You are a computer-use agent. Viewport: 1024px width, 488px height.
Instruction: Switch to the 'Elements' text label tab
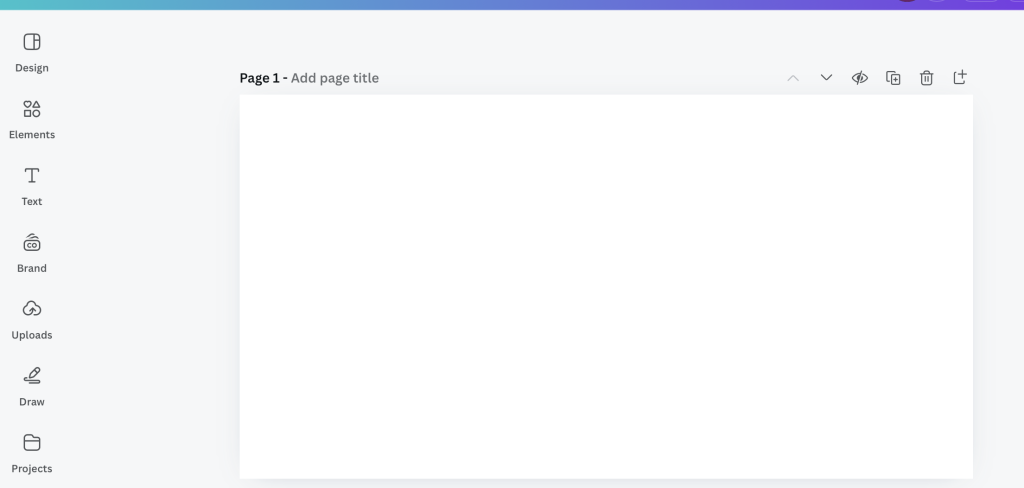[x=32, y=135]
